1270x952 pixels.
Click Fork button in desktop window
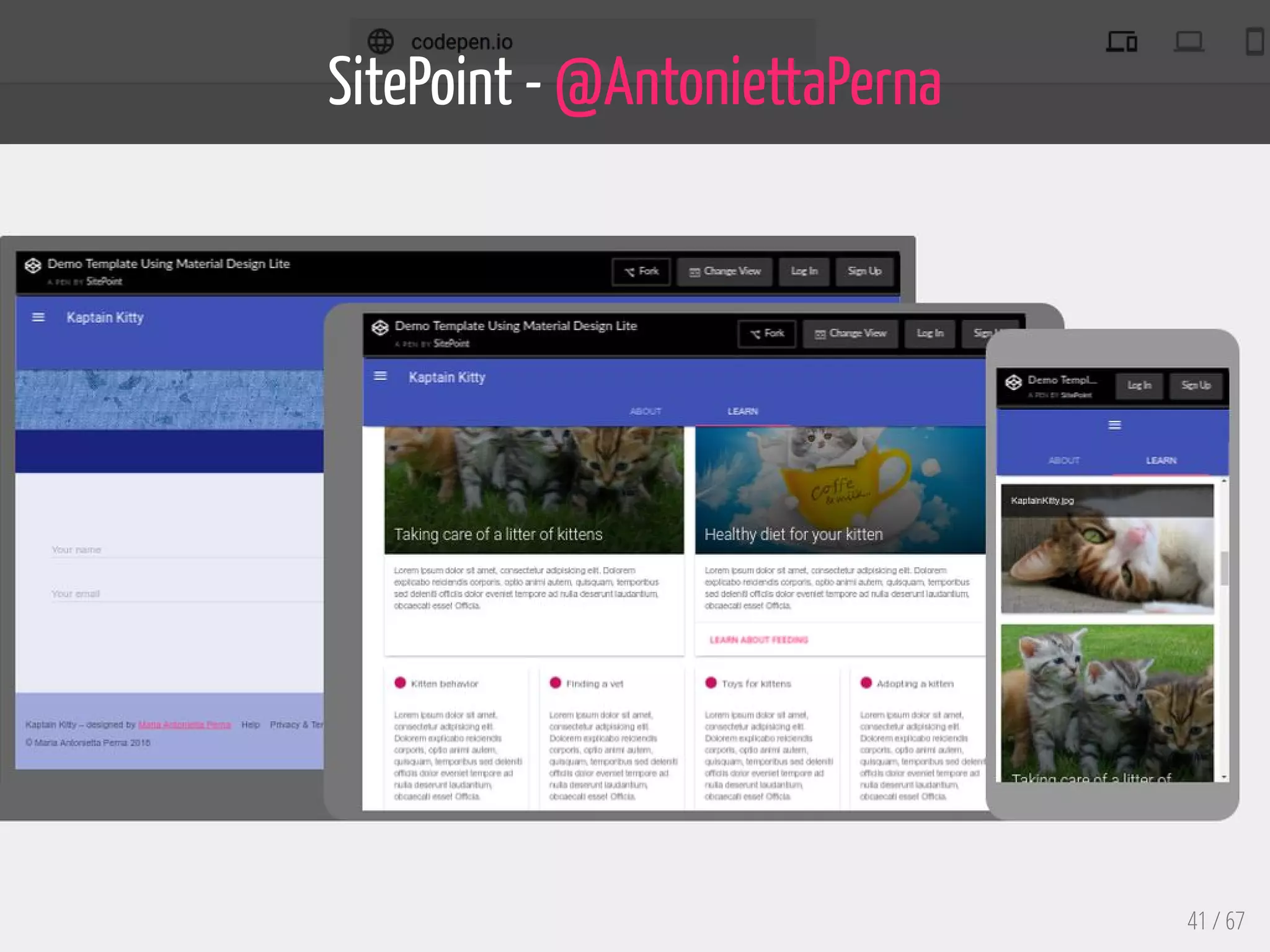click(x=641, y=271)
